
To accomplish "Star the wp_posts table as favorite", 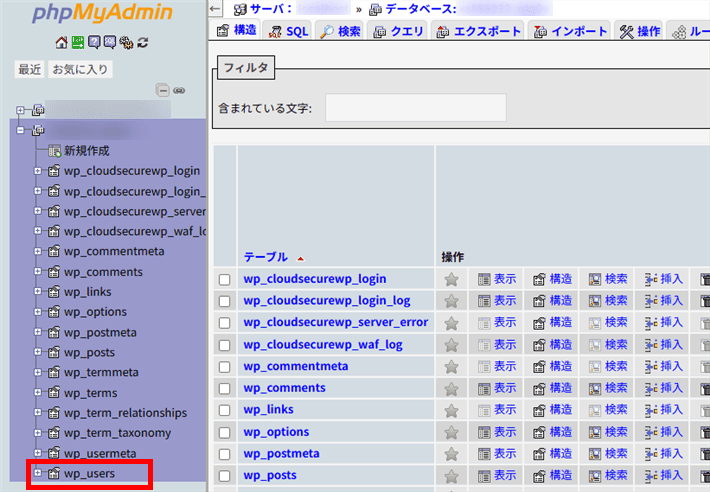I will [451, 476].
